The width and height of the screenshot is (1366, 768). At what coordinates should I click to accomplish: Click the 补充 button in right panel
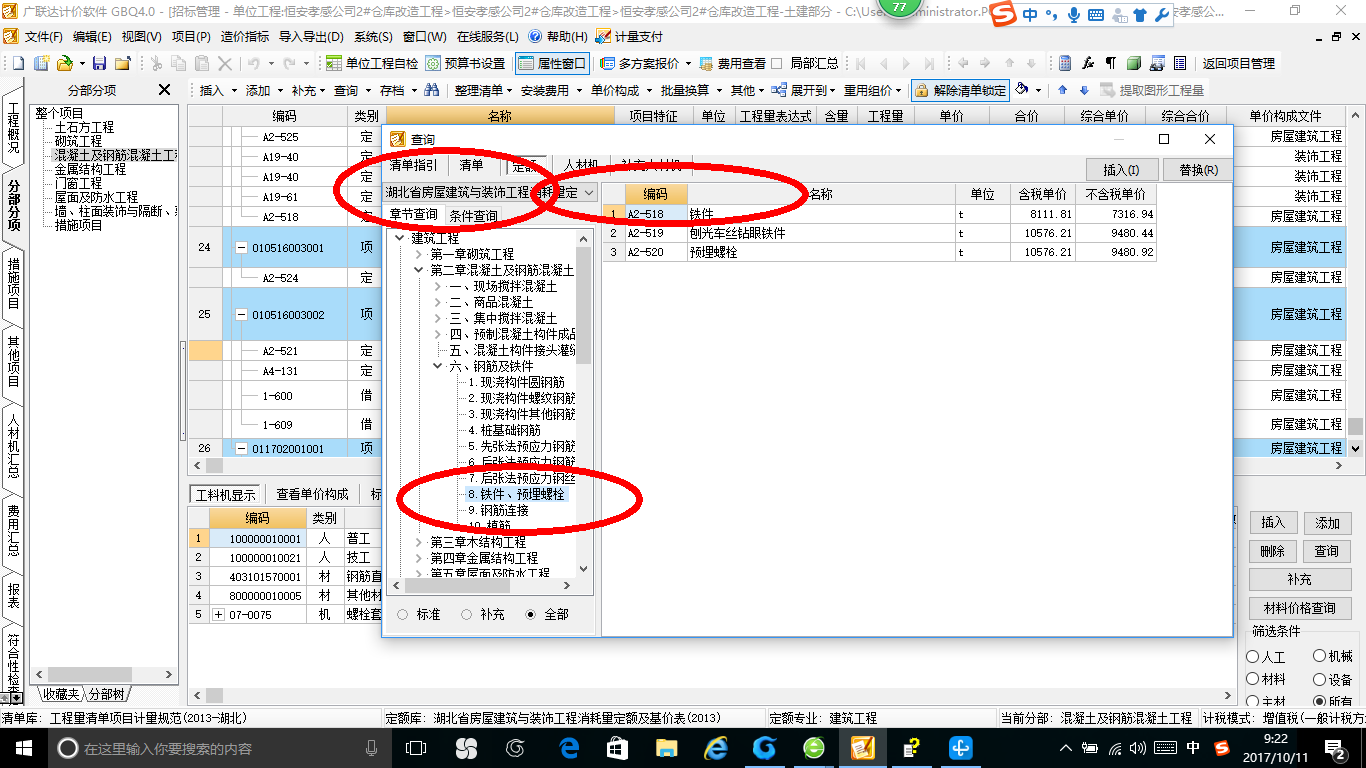1299,579
